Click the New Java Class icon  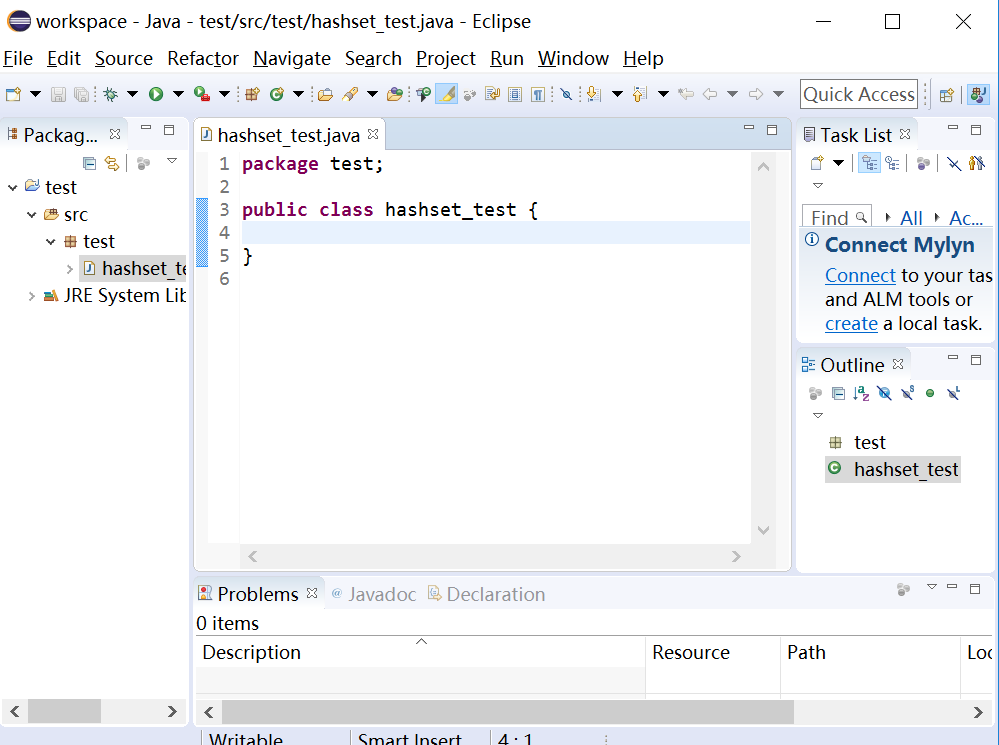(277, 94)
